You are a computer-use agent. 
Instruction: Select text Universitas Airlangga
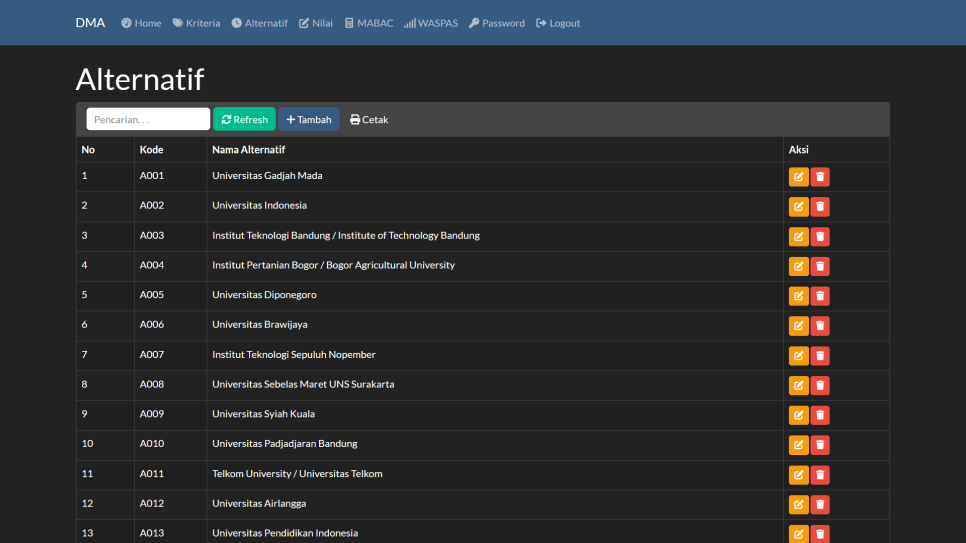259,503
